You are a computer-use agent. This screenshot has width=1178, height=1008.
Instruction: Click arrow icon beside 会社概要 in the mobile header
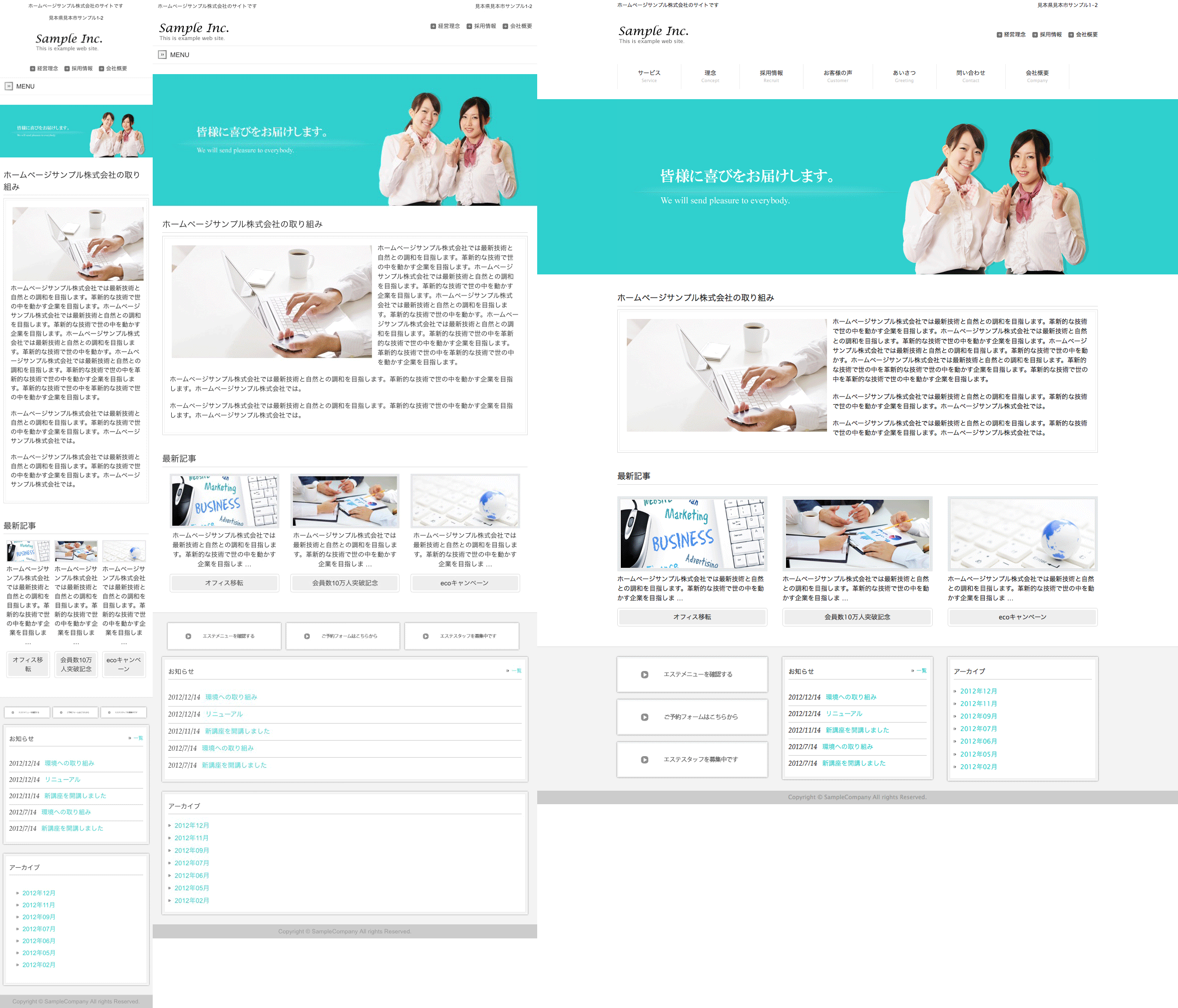pyautogui.click(x=101, y=69)
